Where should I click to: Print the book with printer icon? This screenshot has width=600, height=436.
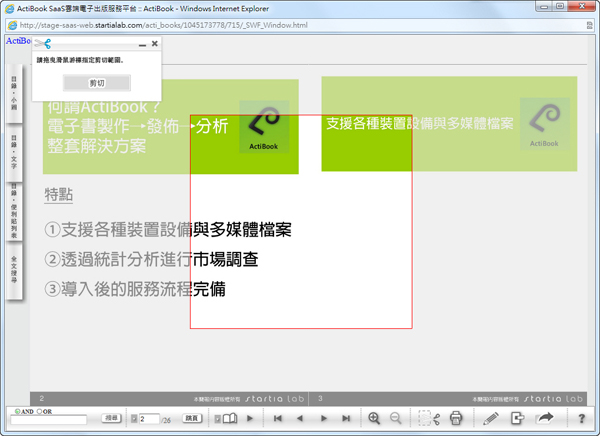pyautogui.click(x=456, y=418)
